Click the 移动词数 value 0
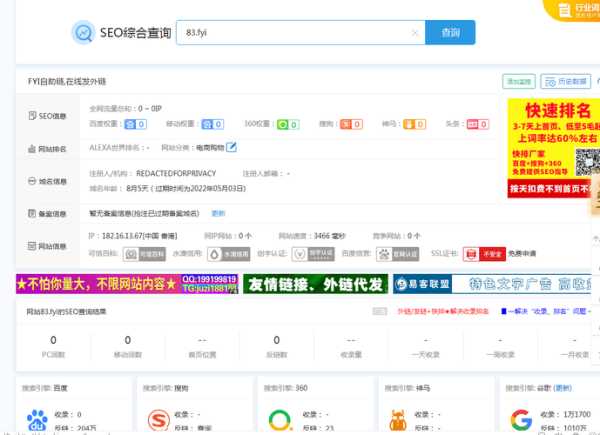 tap(128, 340)
